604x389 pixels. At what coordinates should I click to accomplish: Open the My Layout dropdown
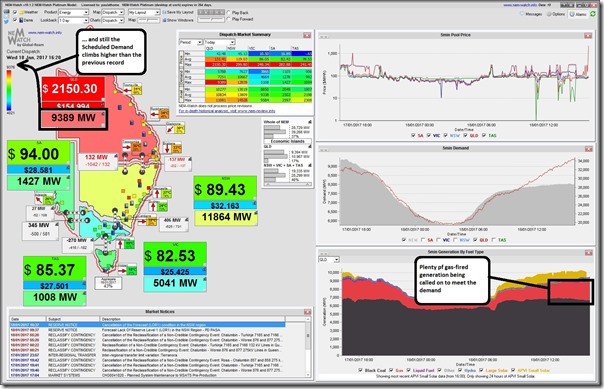(144, 12)
